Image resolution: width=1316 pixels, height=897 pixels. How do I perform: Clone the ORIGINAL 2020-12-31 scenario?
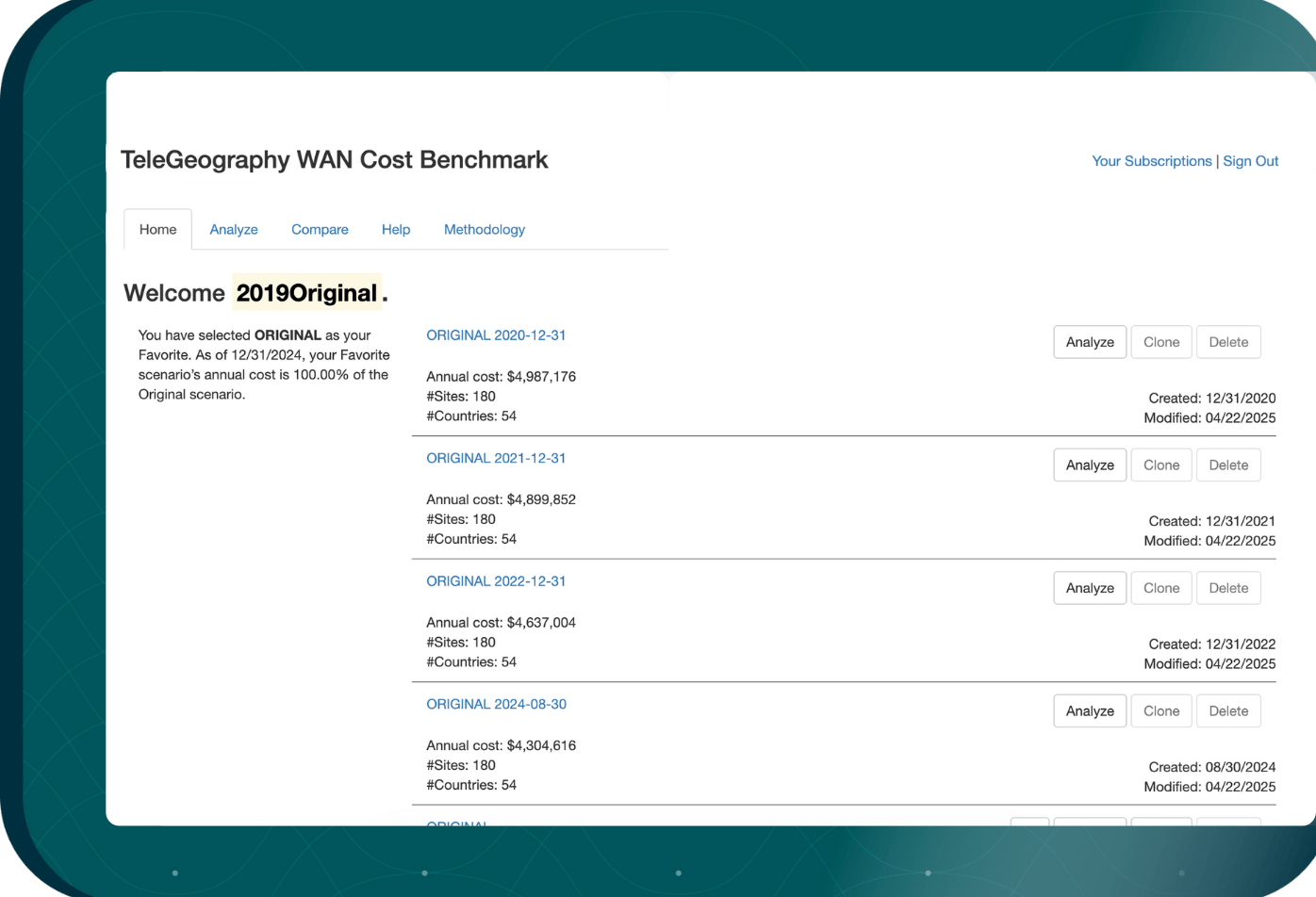pos(1160,342)
